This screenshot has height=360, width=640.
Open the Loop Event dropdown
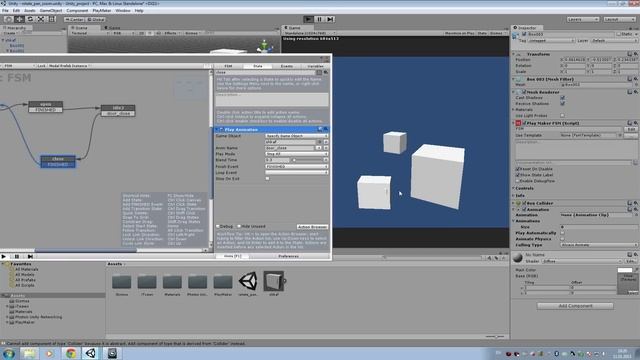click(296, 173)
